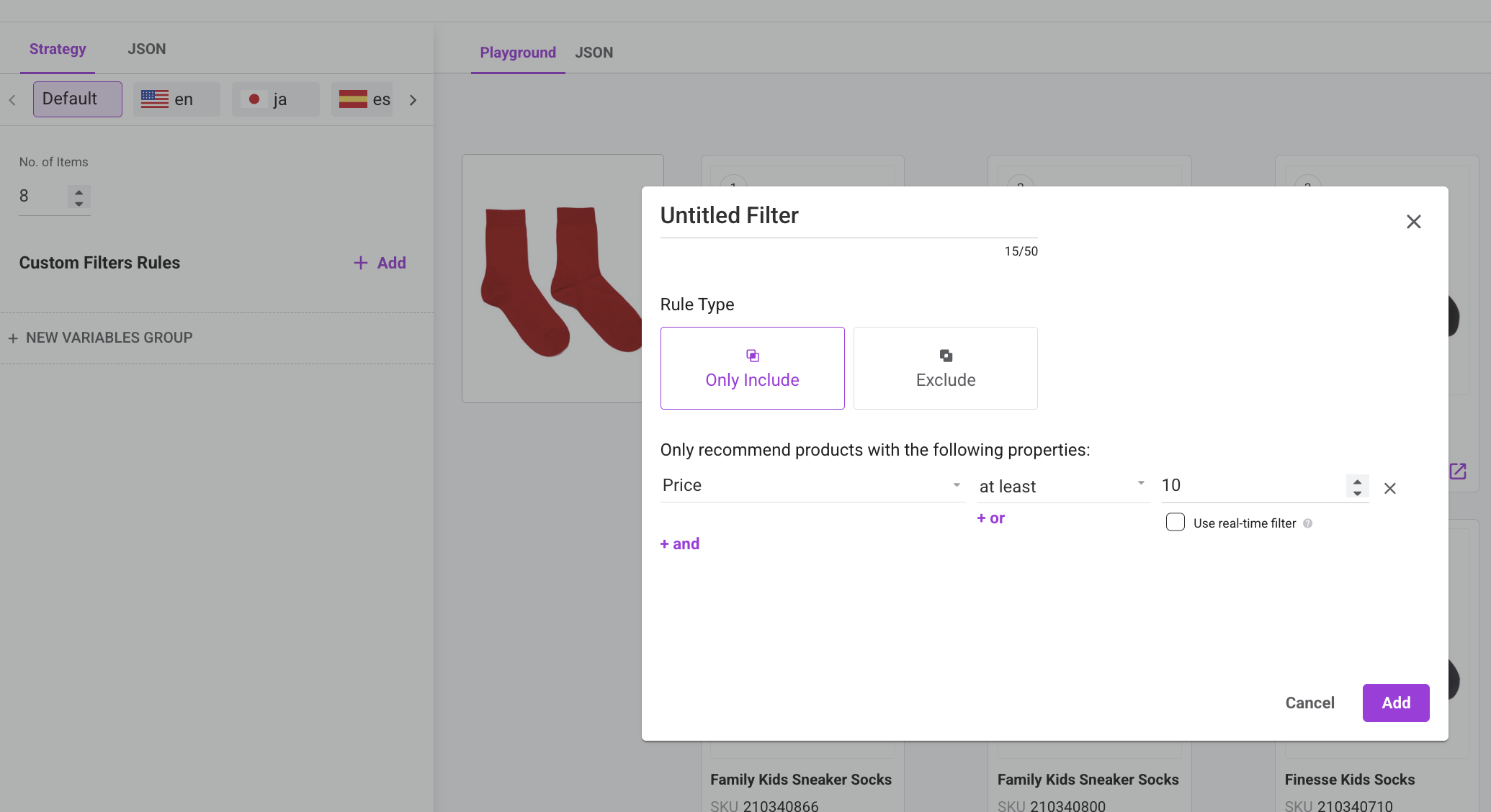
Task: Open external link icon behind dialog
Action: click(1458, 472)
